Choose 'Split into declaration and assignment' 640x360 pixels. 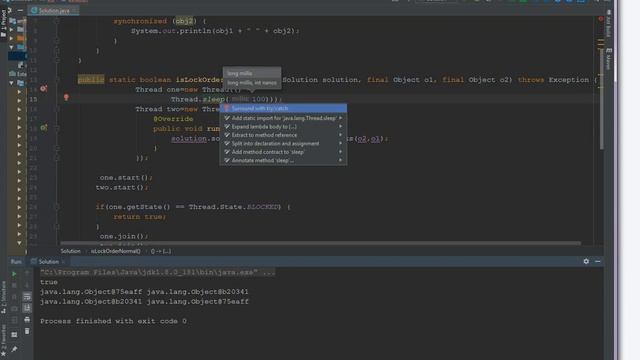[283, 144]
